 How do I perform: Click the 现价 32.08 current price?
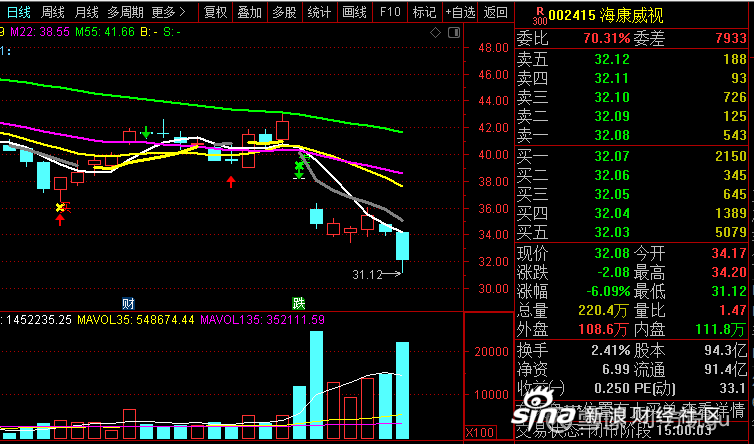pos(612,253)
